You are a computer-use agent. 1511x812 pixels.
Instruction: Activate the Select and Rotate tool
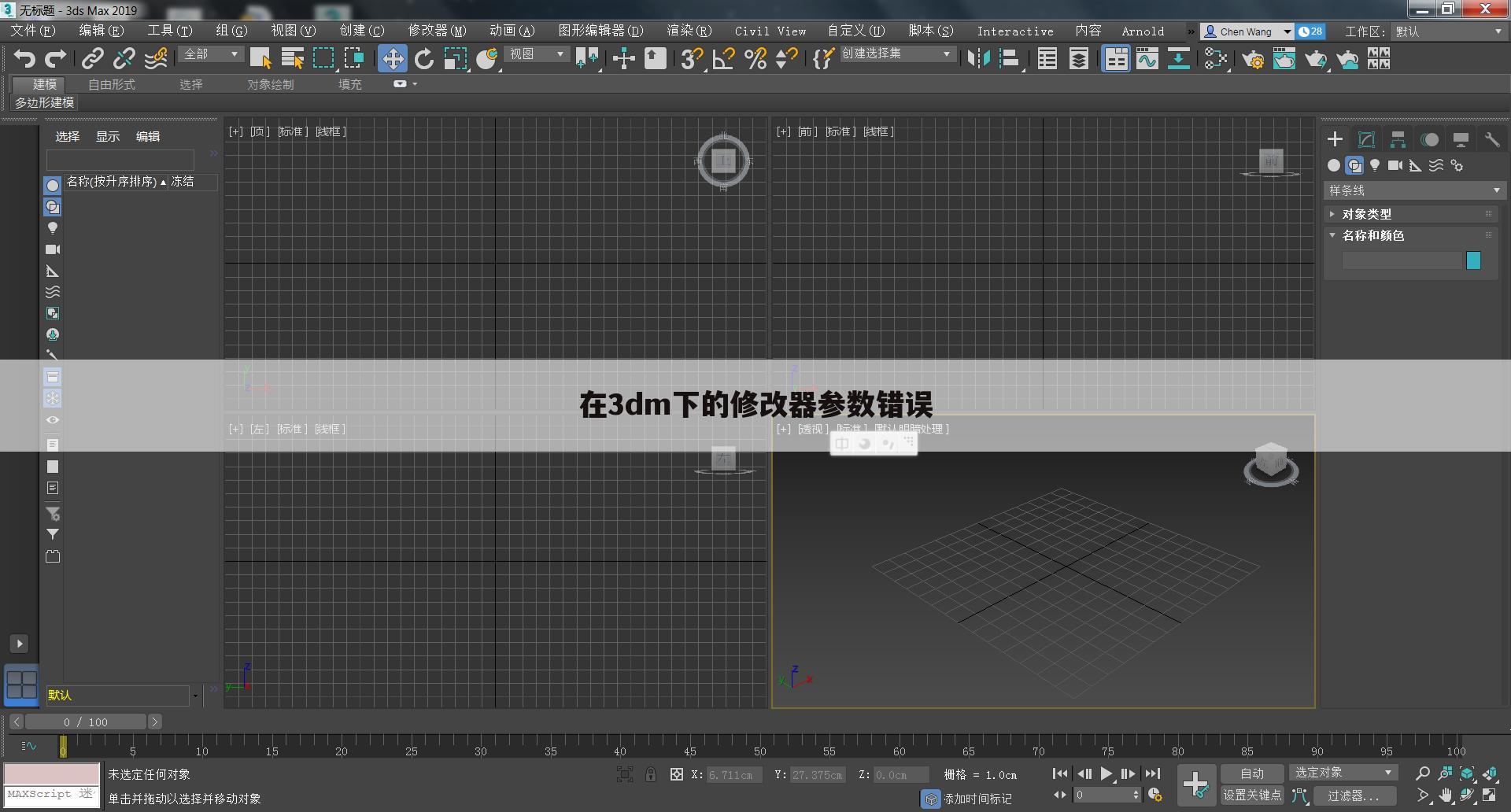click(424, 58)
